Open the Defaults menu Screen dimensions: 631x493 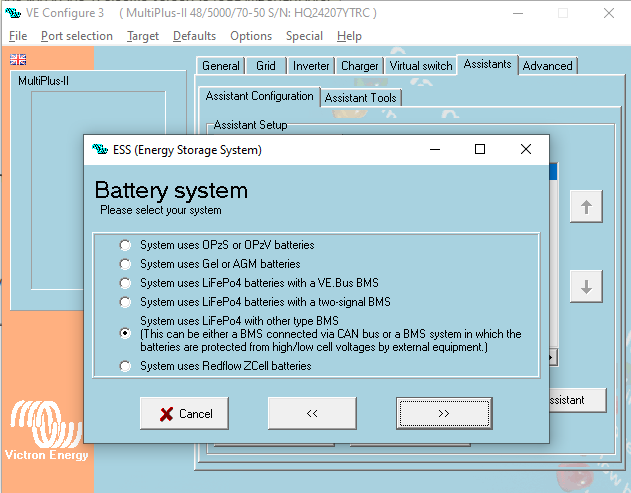[x=194, y=36]
